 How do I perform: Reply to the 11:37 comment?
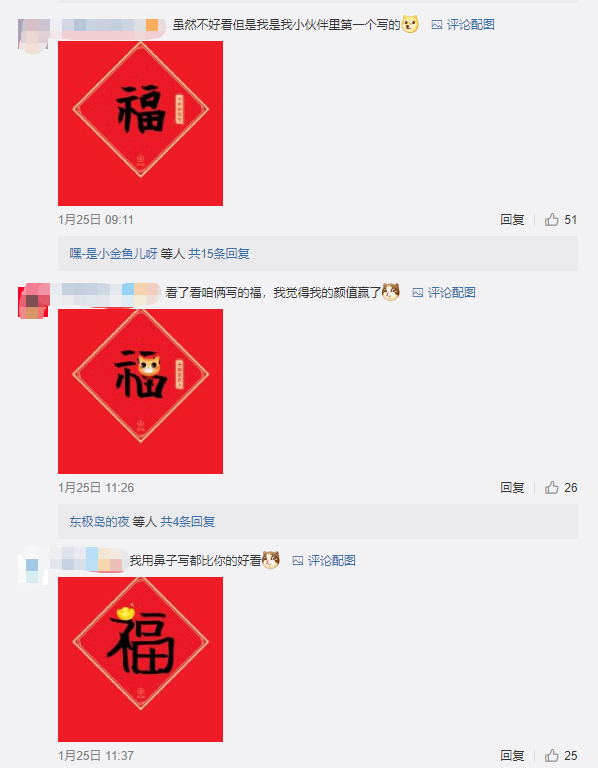coord(512,755)
